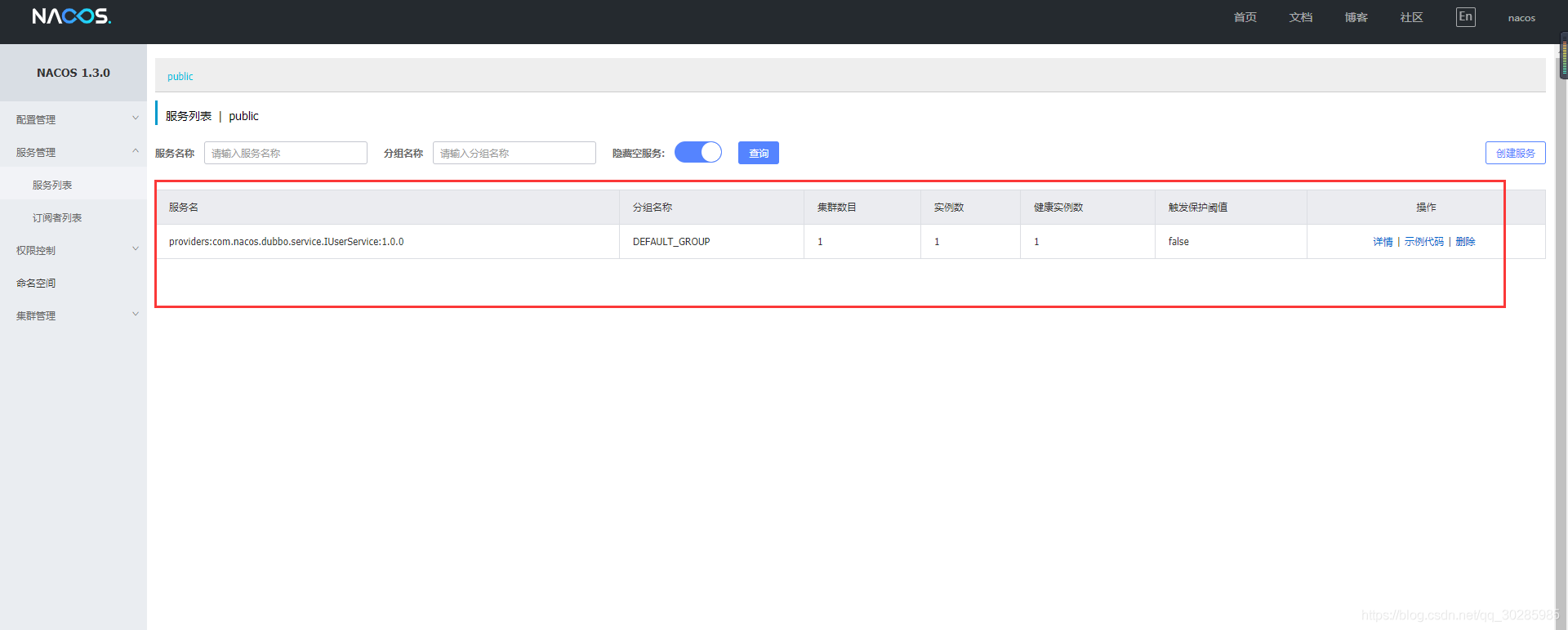Open 社区 in the top navigation
1568x630 pixels.
coord(1412,17)
